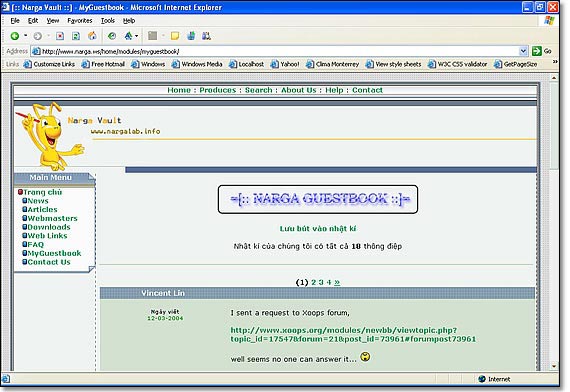Click the Search globe toolbar icon
Viewport: 570px width, 392px height.
pos(112,36)
